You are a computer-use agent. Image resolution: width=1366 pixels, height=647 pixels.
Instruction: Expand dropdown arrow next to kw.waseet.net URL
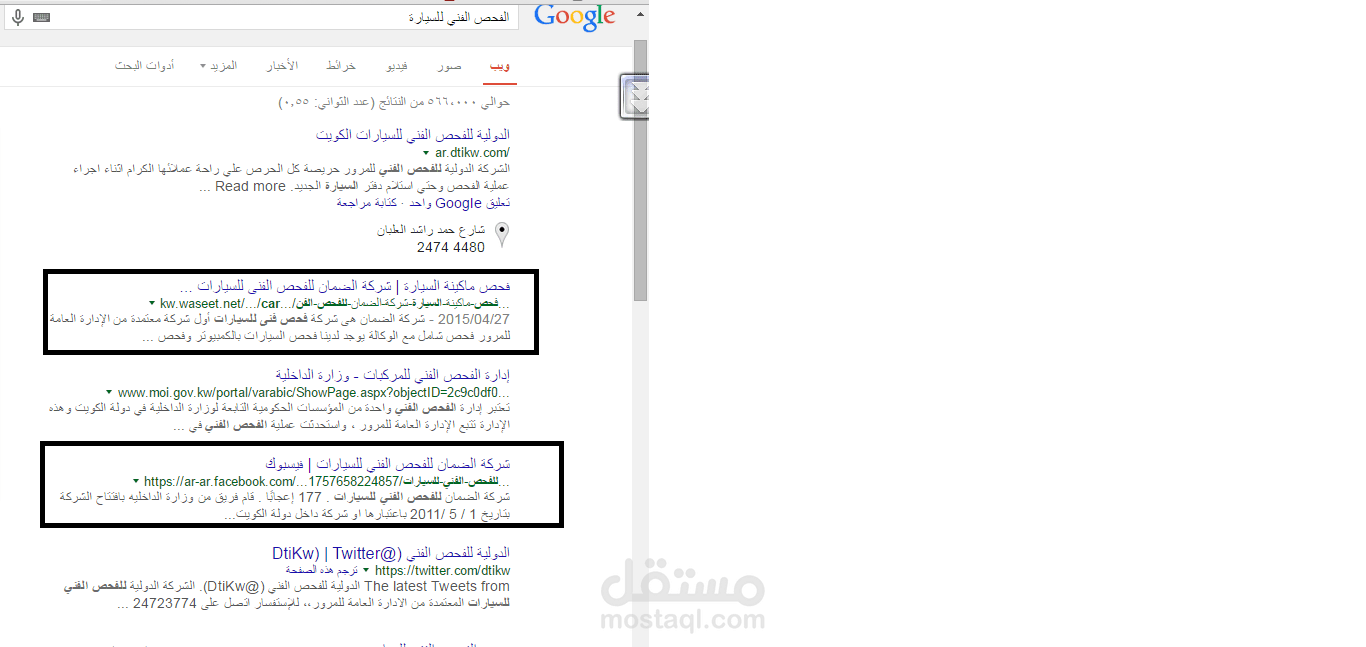point(152,303)
